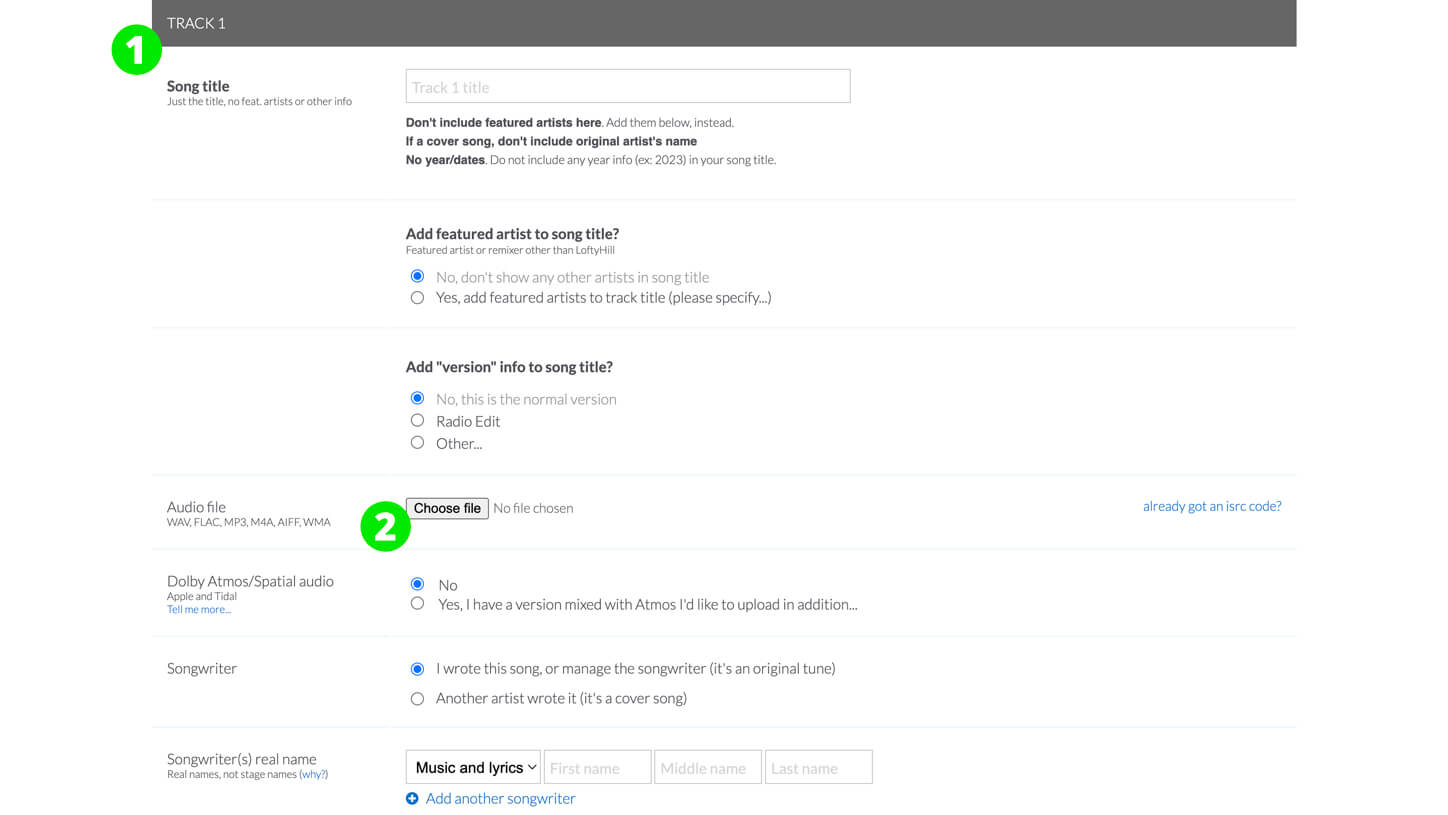Click the songwriter Middle name field
The height and width of the screenshot is (815, 1448).
tap(708, 767)
